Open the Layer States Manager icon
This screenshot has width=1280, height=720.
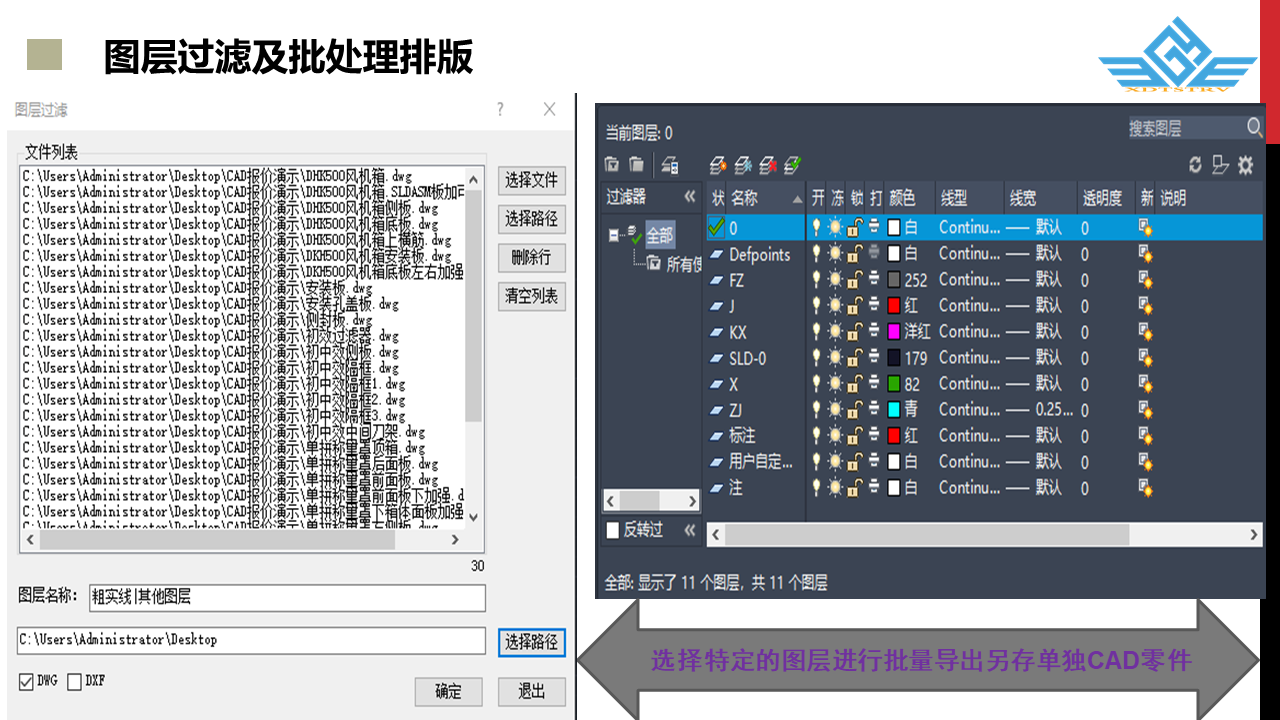[670, 165]
